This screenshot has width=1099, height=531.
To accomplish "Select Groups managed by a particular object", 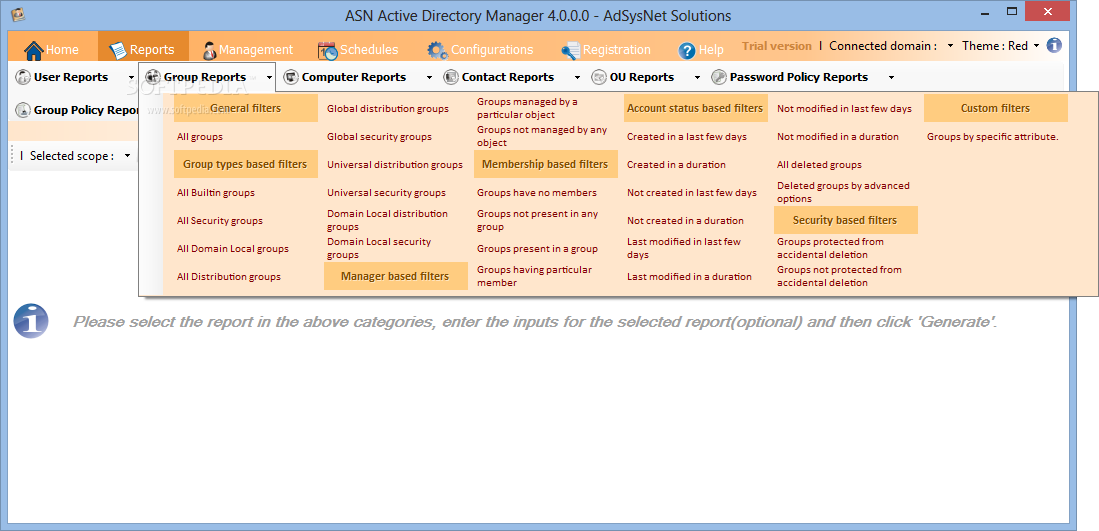I will [x=527, y=108].
